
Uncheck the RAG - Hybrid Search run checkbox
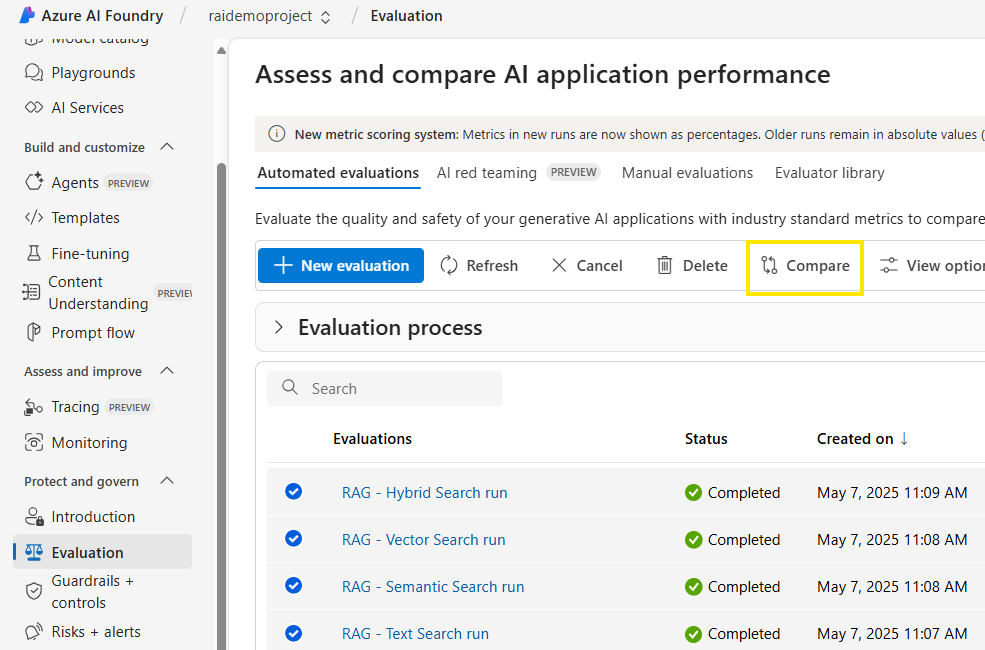293,491
